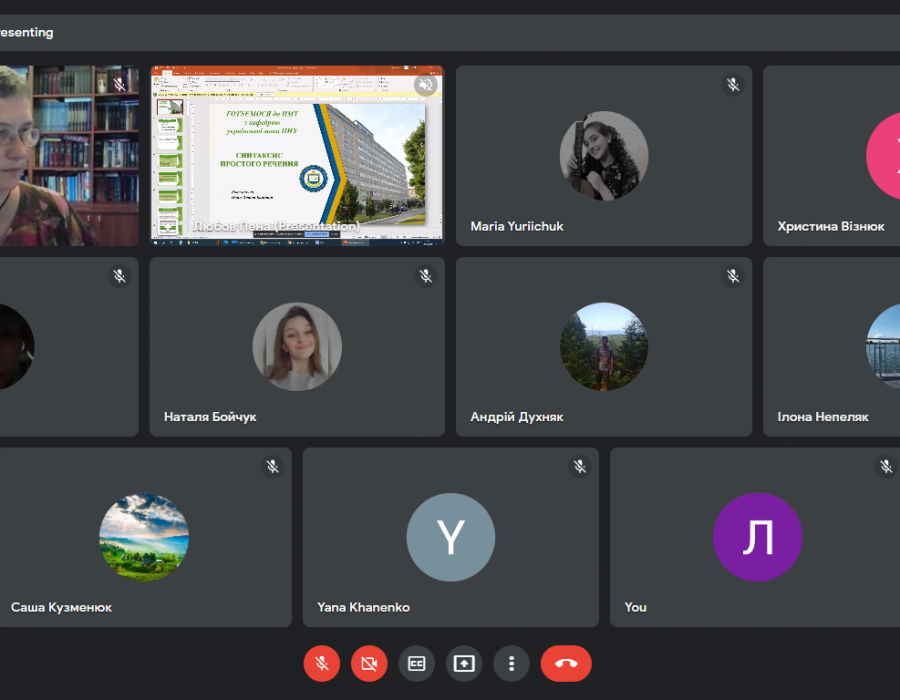Image resolution: width=900 pixels, height=700 pixels.
Task: Click the present now screen share button
Action: point(464,663)
